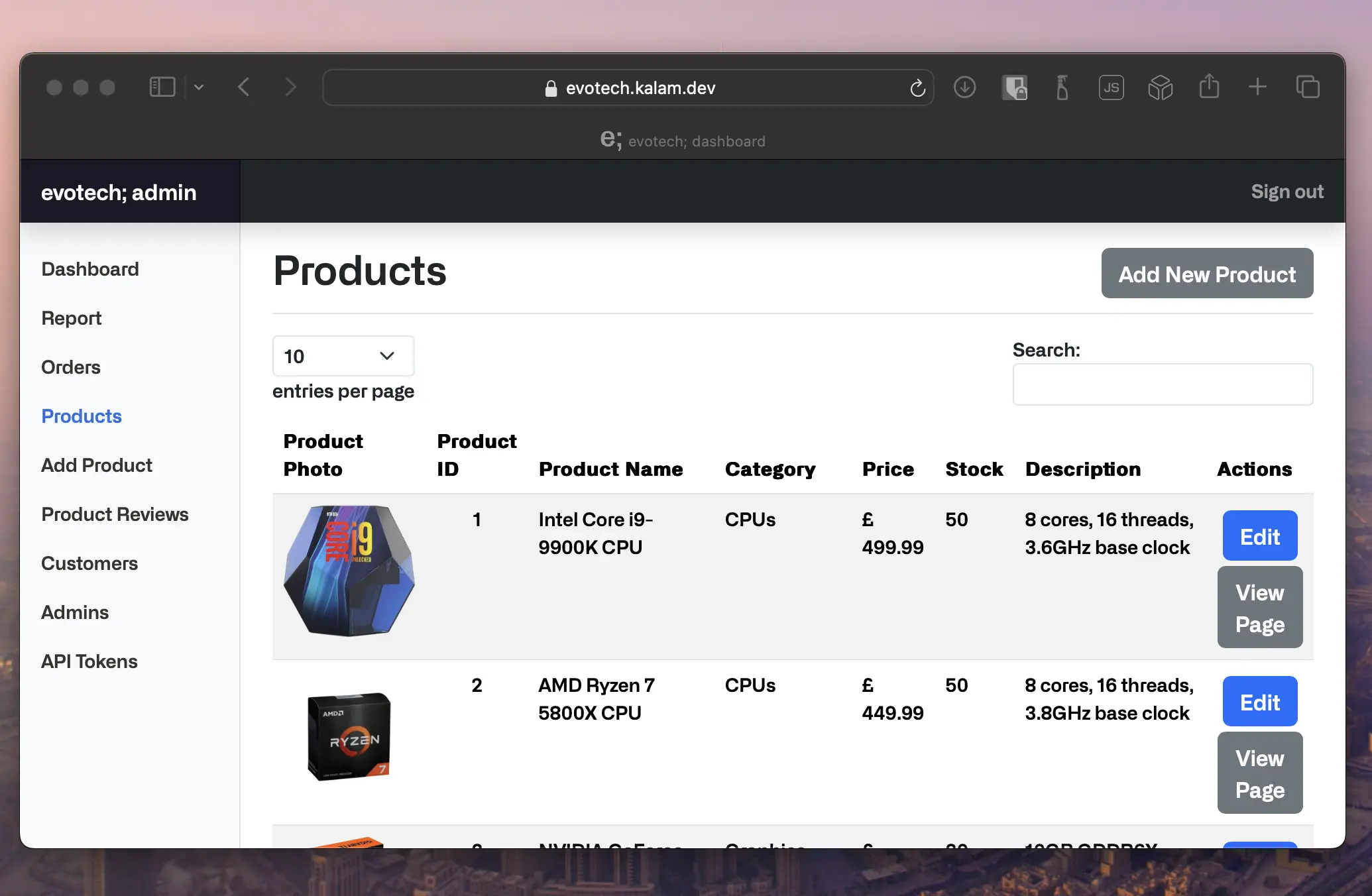Screen dimensions: 1372x896
Task: Open the Safari downloads icon
Action: (x=964, y=87)
